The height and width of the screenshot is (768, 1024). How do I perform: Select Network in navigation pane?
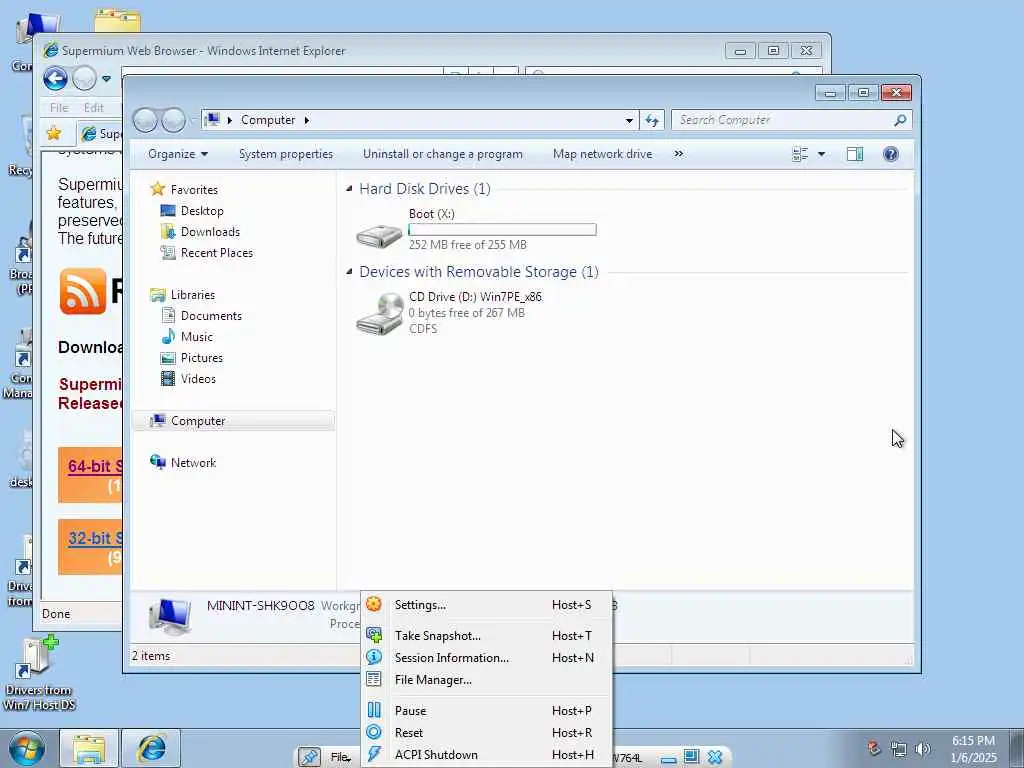[x=193, y=463]
